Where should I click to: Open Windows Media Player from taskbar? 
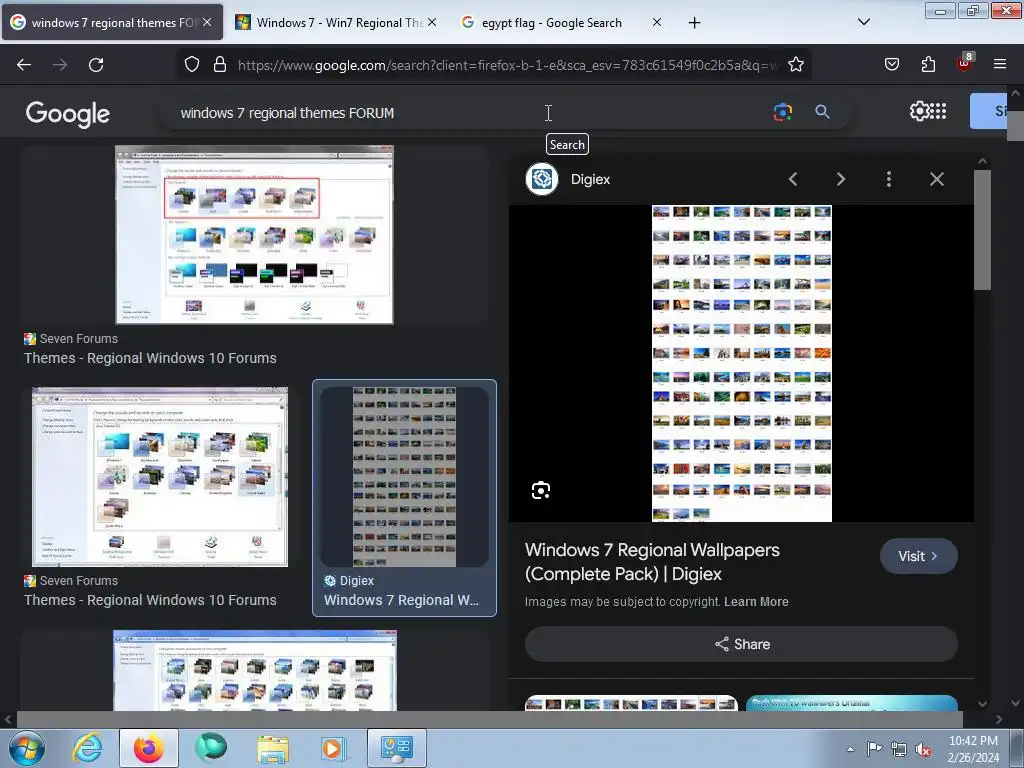(x=334, y=748)
